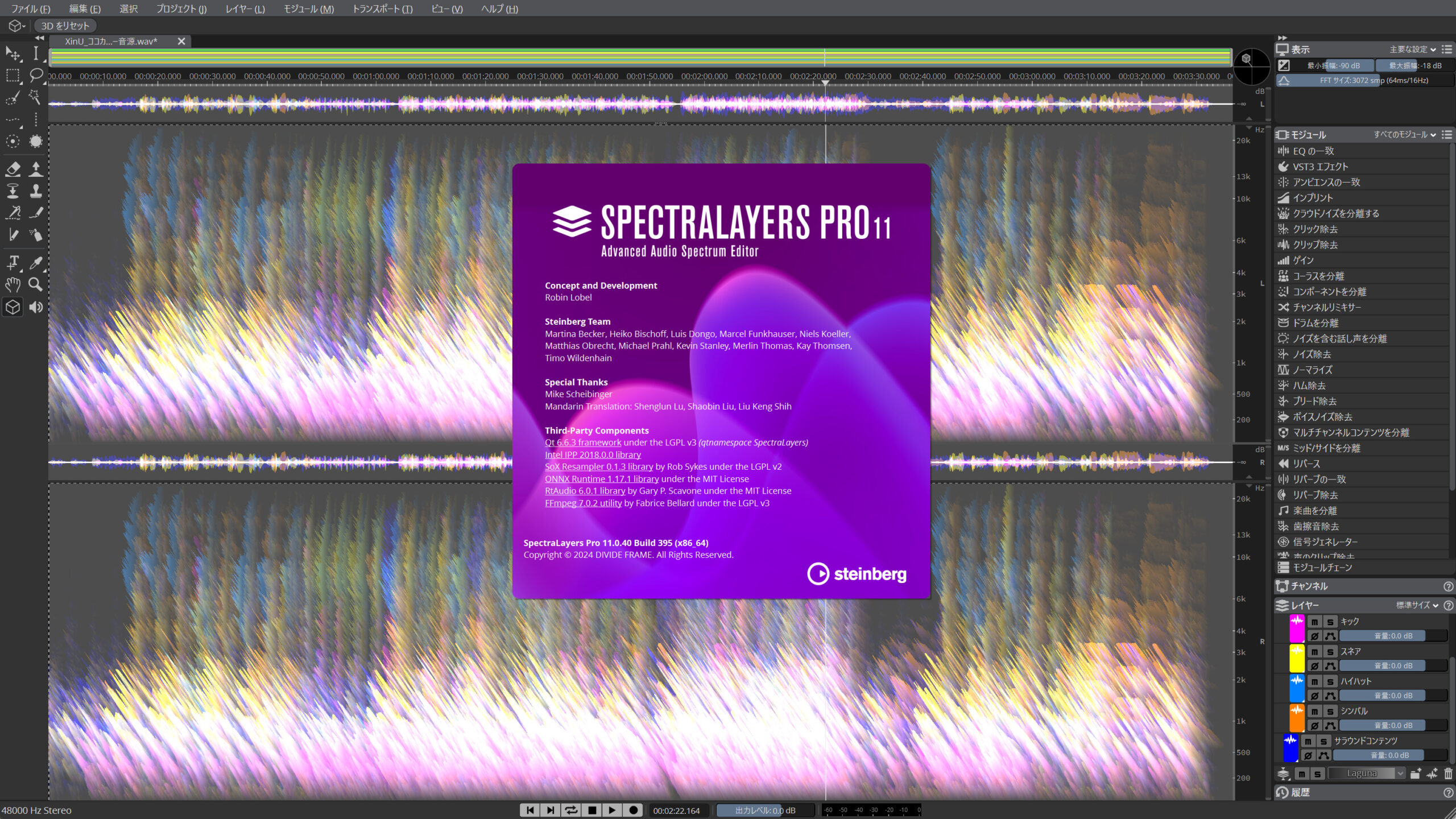Viewport: 1456px width, 819px height.
Task: Solo the スネア layer
Action: pos(1330,652)
